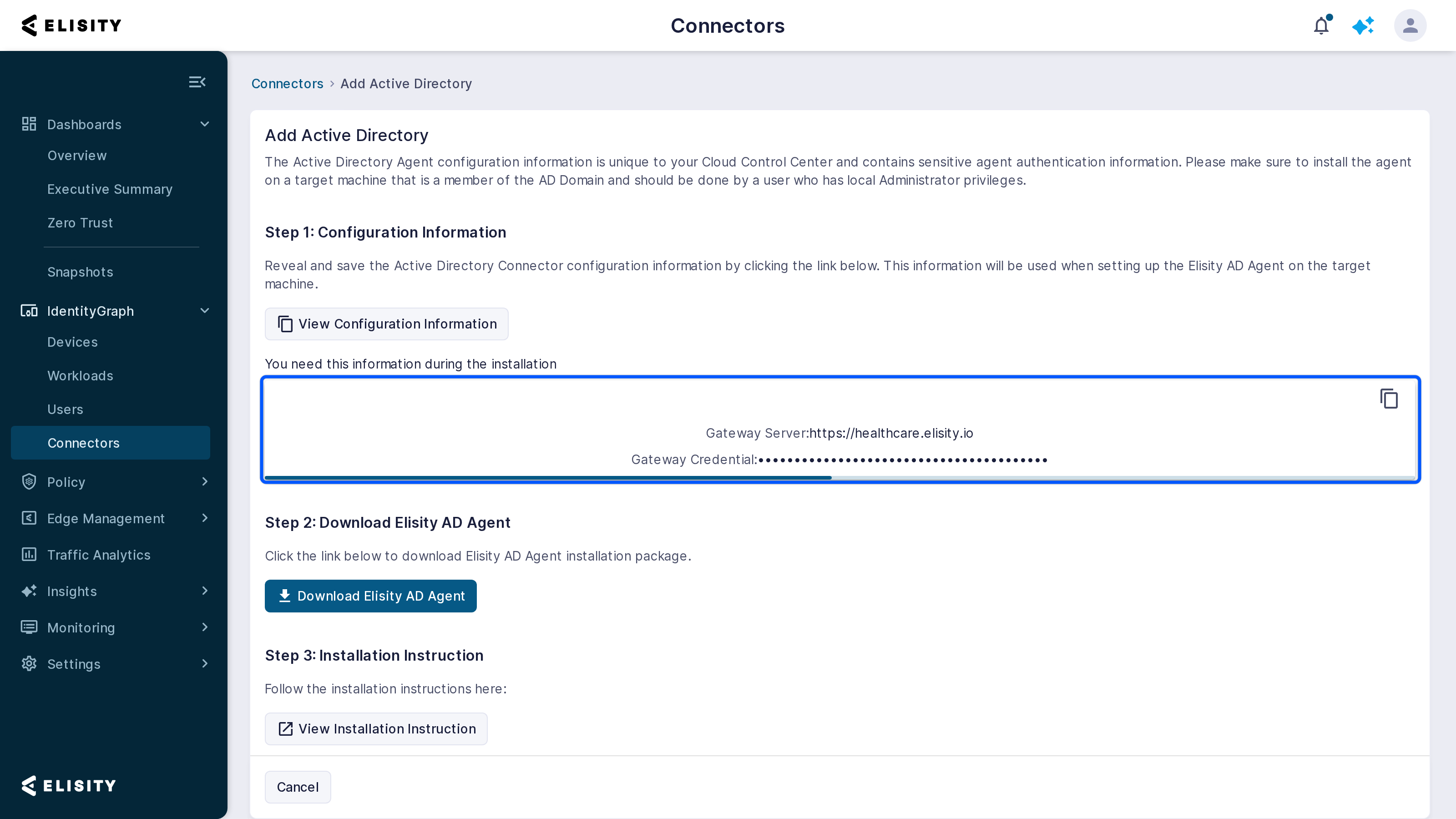Viewport: 1456px width, 819px height.
Task: Open the AI sparkle assistant icon
Action: point(1363,25)
